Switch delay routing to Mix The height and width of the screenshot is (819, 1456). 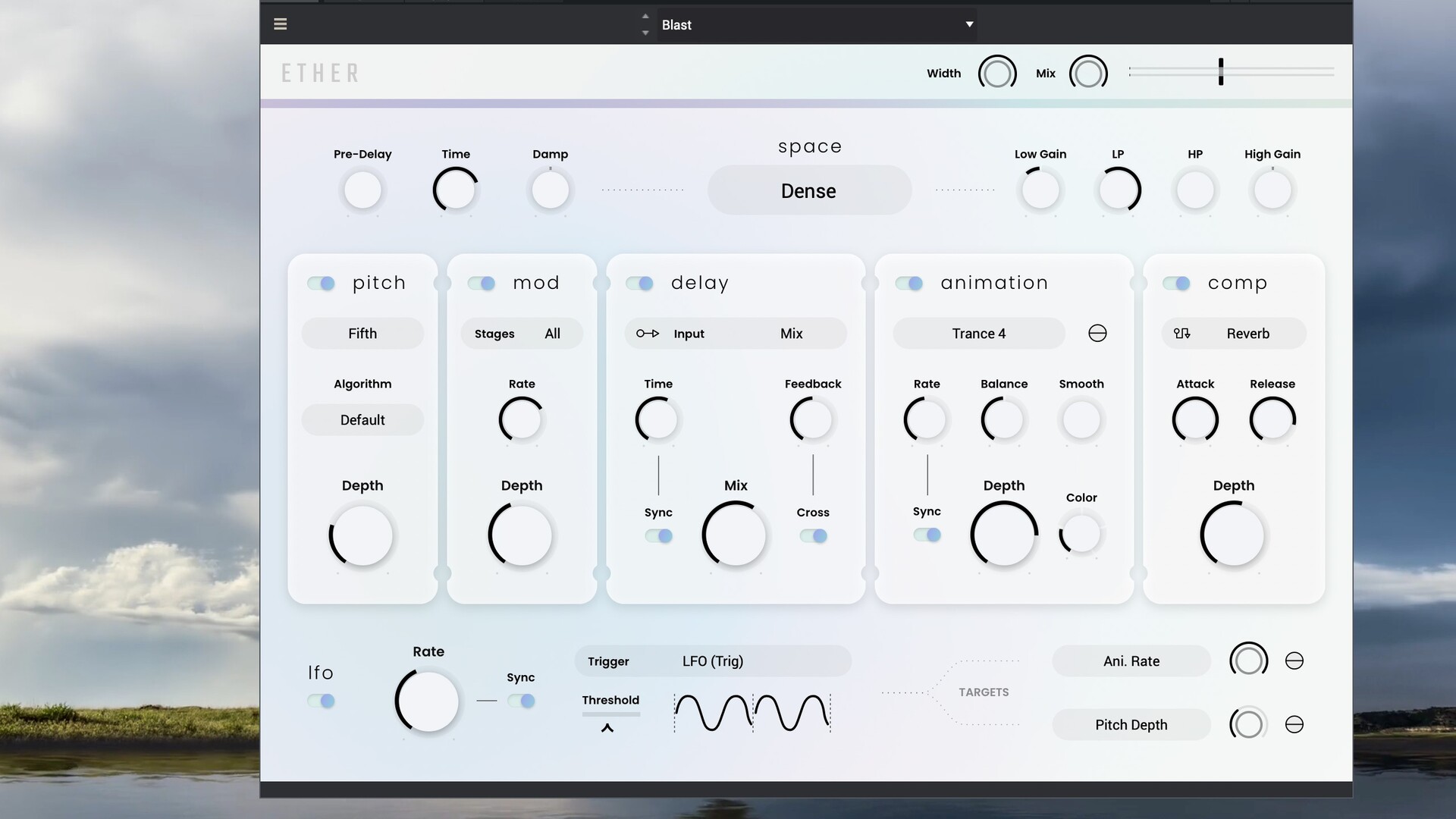(x=791, y=334)
